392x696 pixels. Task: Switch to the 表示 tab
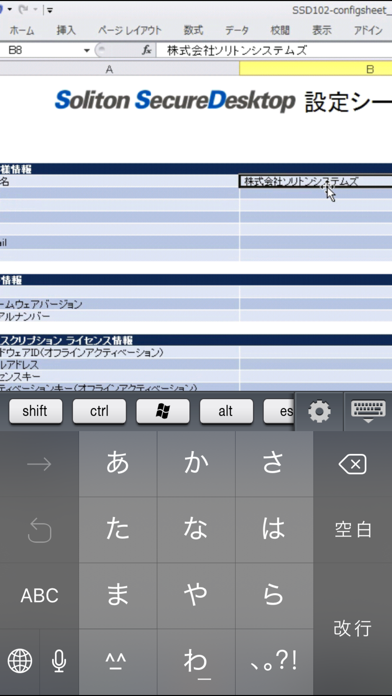[x=322, y=31]
